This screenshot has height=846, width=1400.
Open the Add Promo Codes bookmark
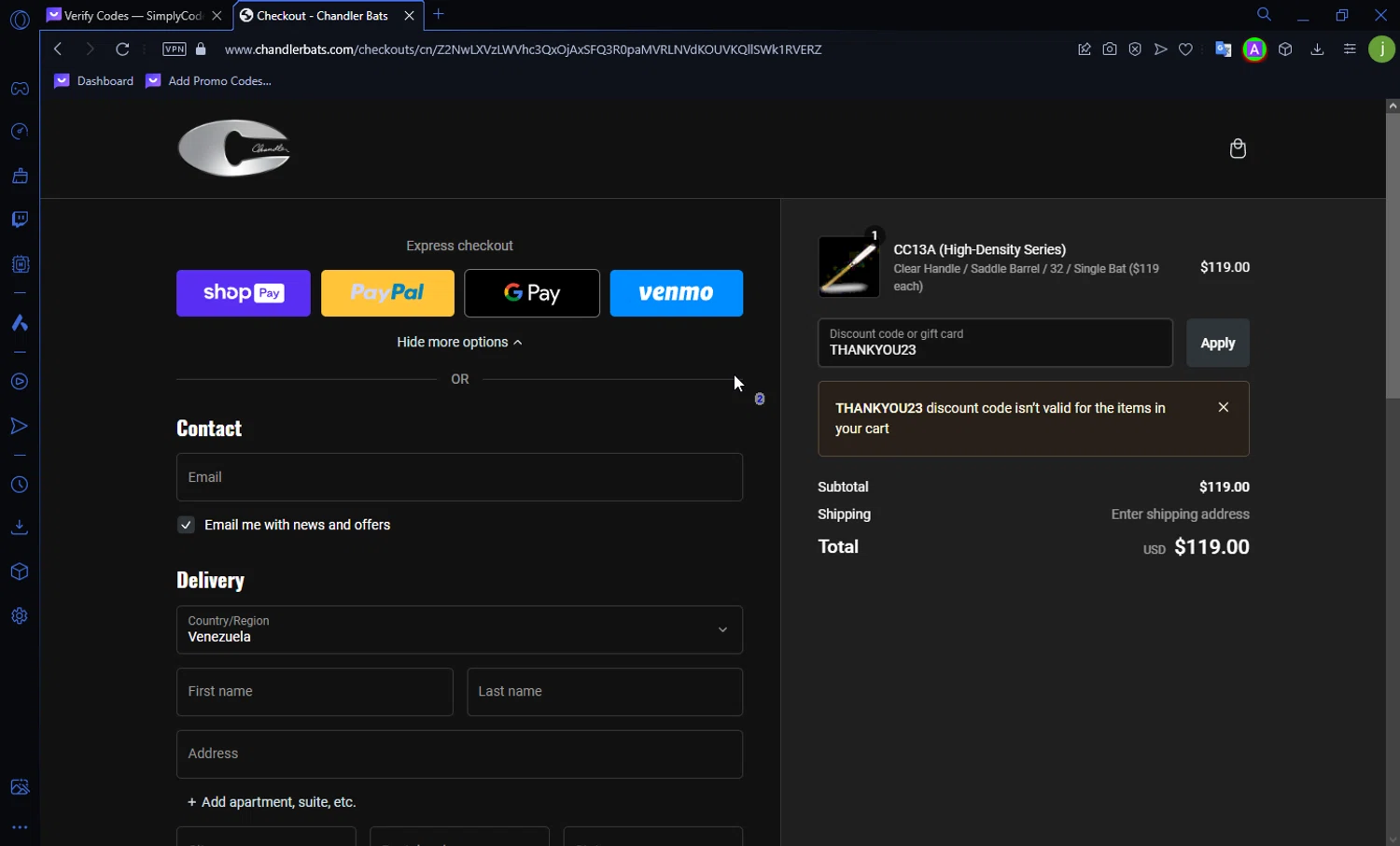(209, 81)
